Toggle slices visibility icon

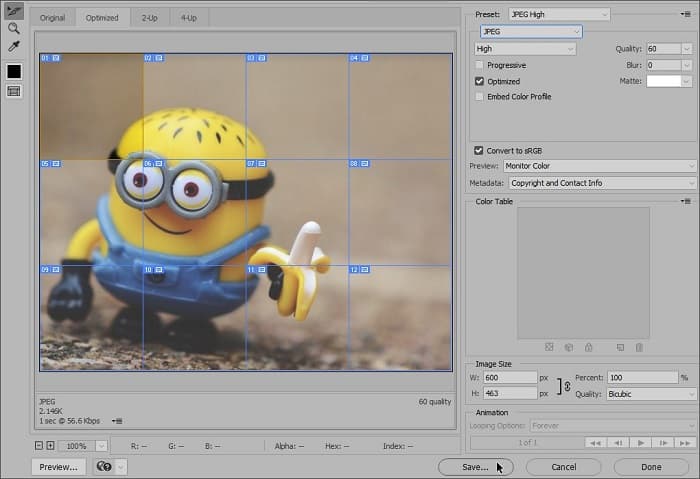coord(14,91)
